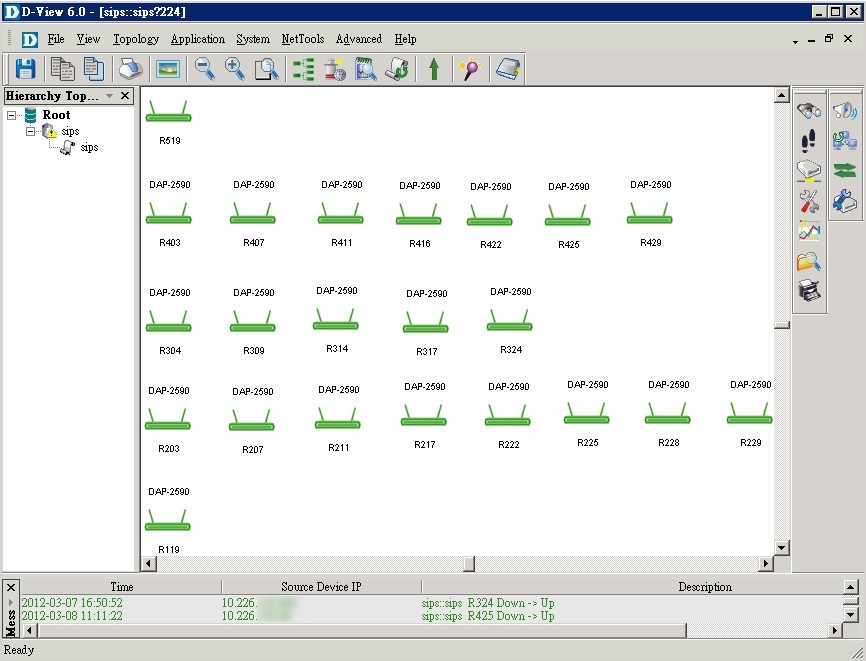The width and height of the screenshot is (866, 661).
Task: Select the Root item in tree
Action: tap(56, 115)
